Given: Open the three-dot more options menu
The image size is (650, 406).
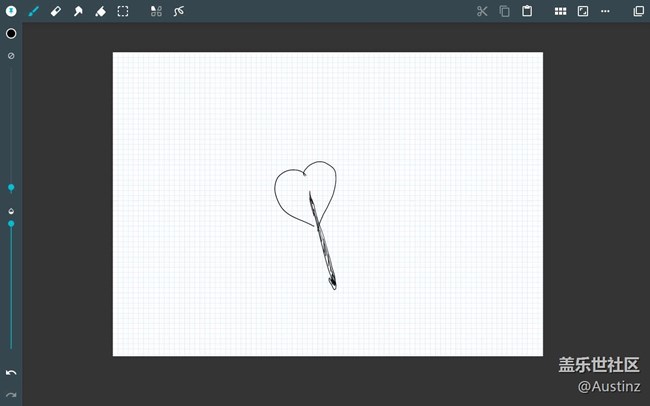Looking at the screenshot, I should [605, 11].
